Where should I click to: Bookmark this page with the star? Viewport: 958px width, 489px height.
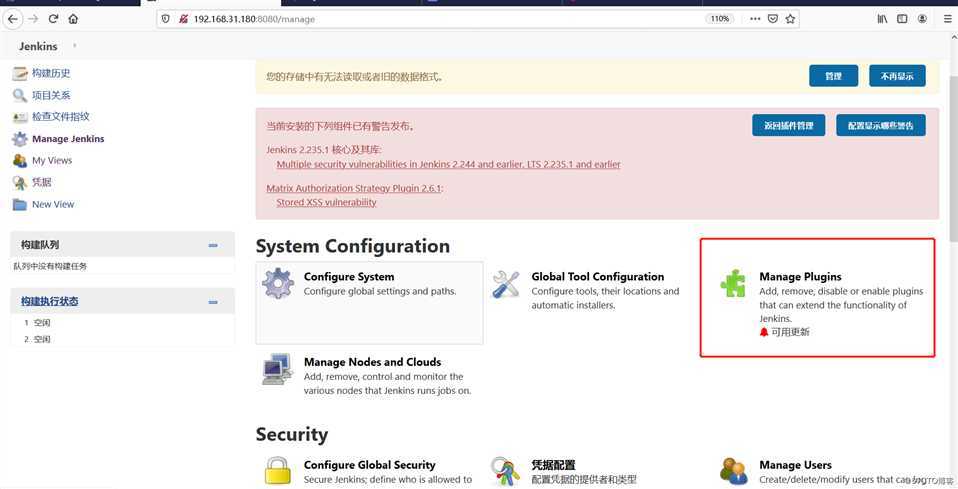[x=790, y=19]
